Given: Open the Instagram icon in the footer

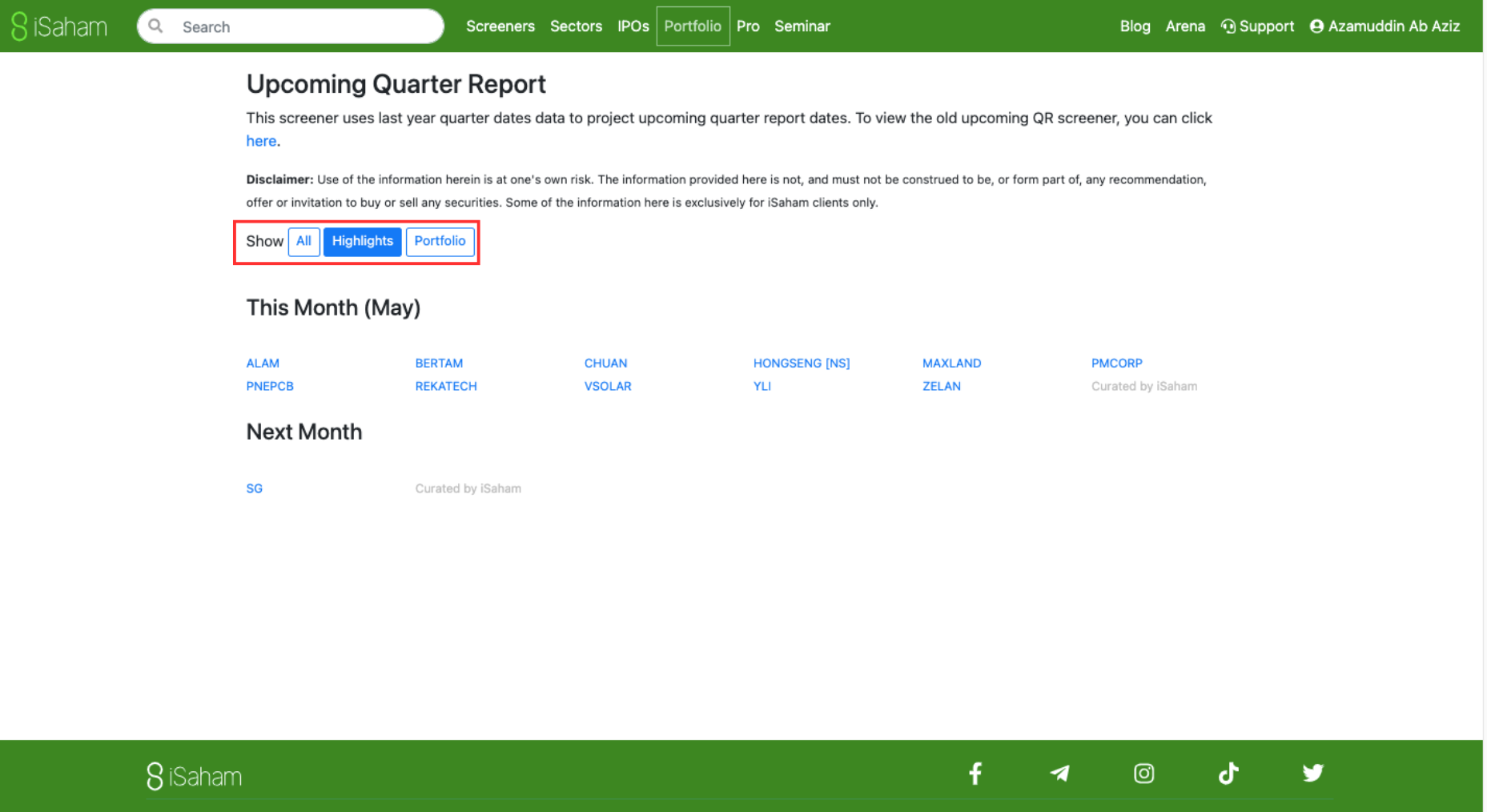Looking at the screenshot, I should (1143, 773).
